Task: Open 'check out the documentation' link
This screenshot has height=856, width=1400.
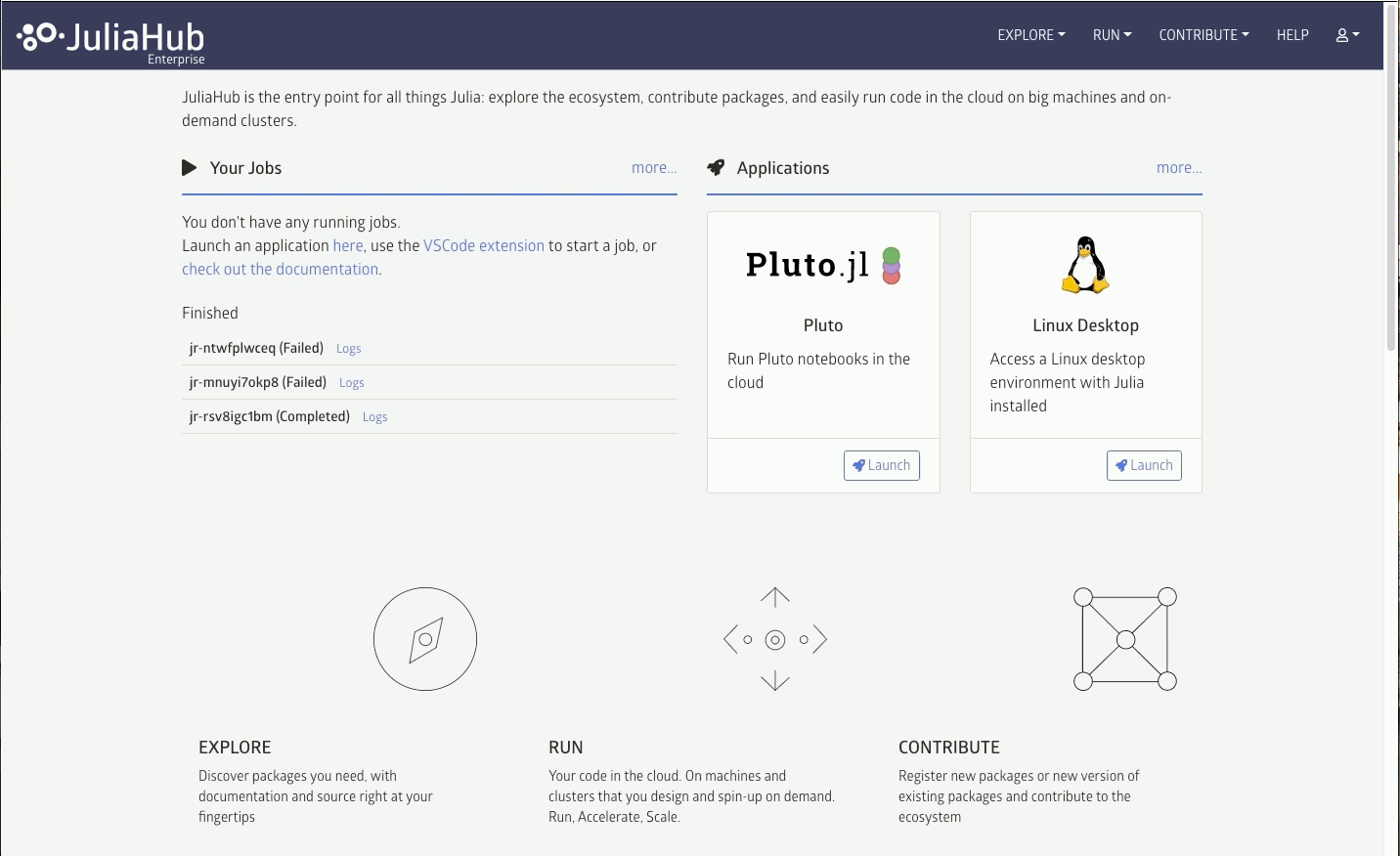Action: click(280, 270)
